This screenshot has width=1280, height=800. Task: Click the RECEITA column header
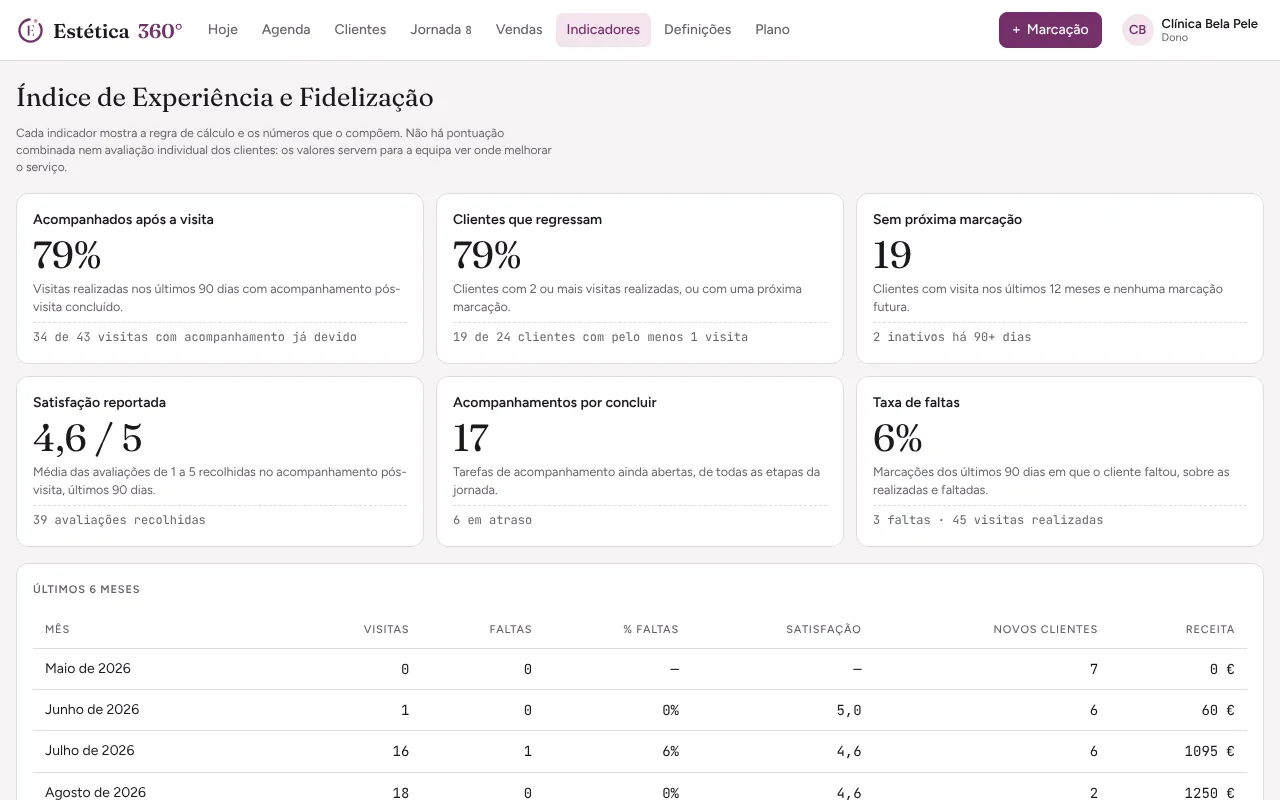(1210, 629)
